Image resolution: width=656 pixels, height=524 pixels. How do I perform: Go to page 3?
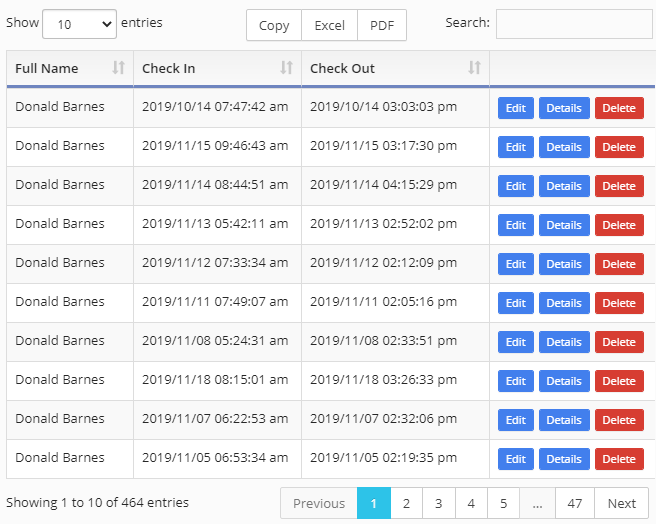(x=438, y=503)
